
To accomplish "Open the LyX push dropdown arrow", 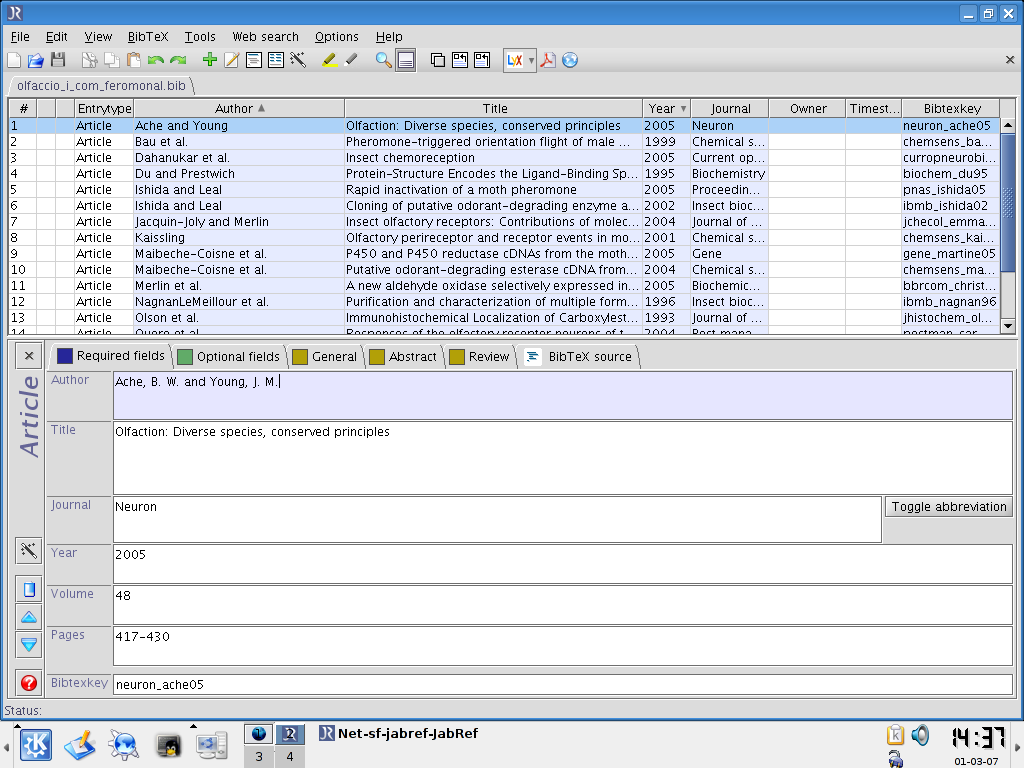I will pos(531,60).
